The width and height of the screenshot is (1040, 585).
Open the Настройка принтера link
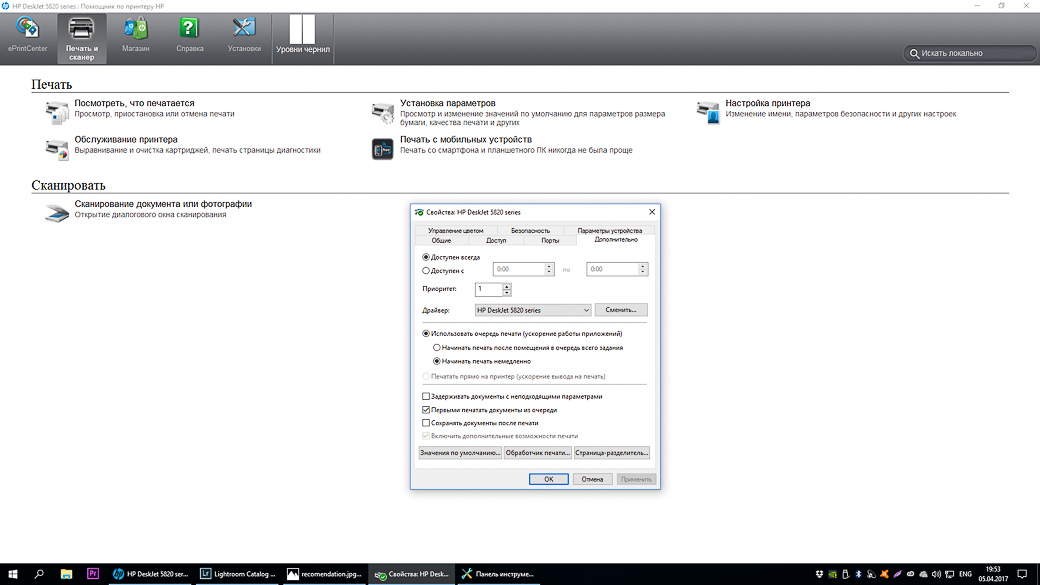pyautogui.click(x=767, y=103)
